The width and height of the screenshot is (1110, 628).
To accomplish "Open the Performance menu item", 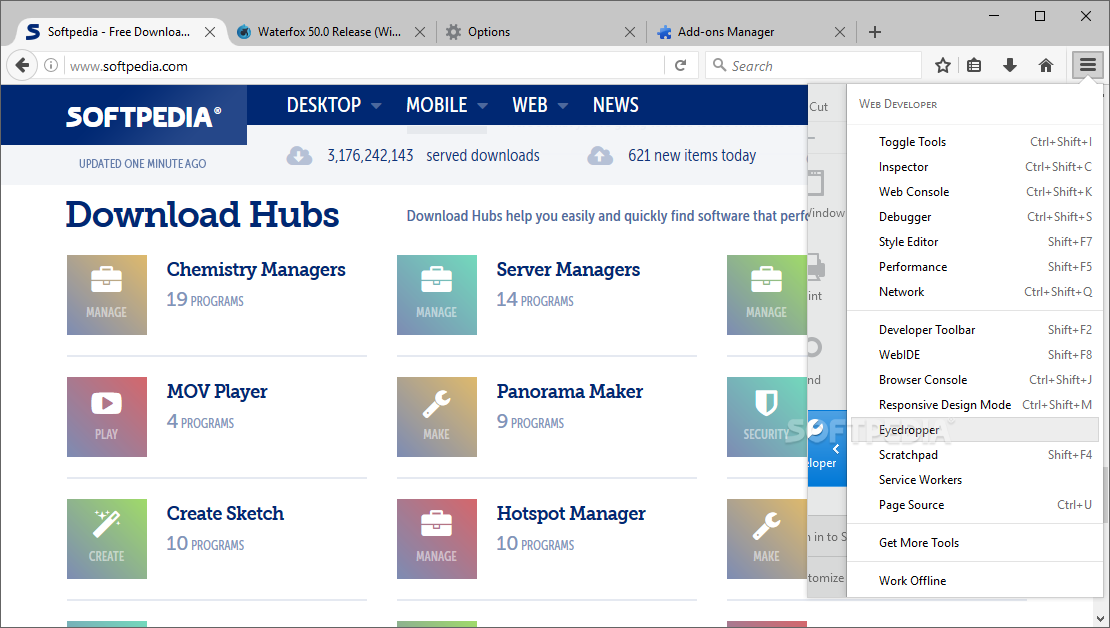I will coord(975,267).
